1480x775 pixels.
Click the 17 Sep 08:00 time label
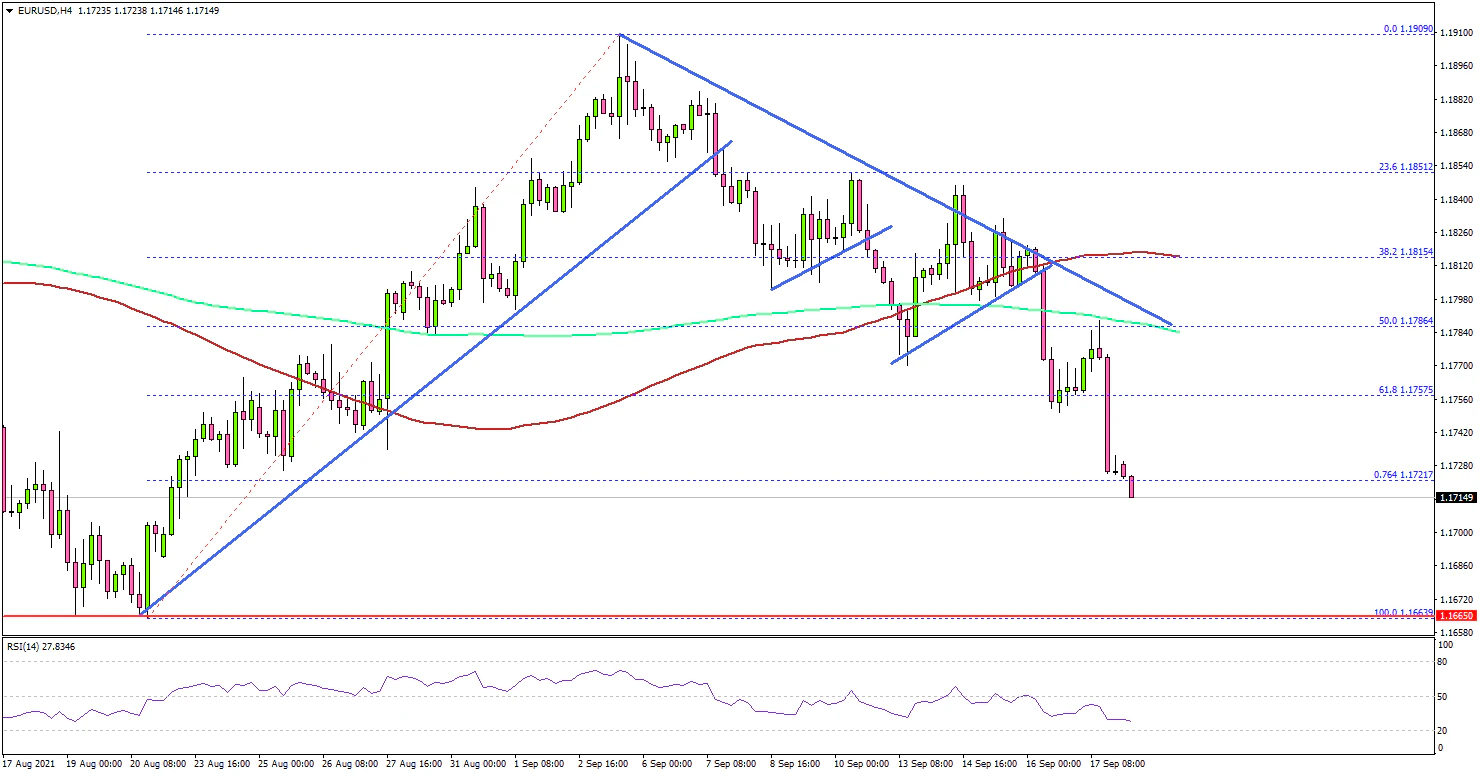pyautogui.click(x=1118, y=763)
